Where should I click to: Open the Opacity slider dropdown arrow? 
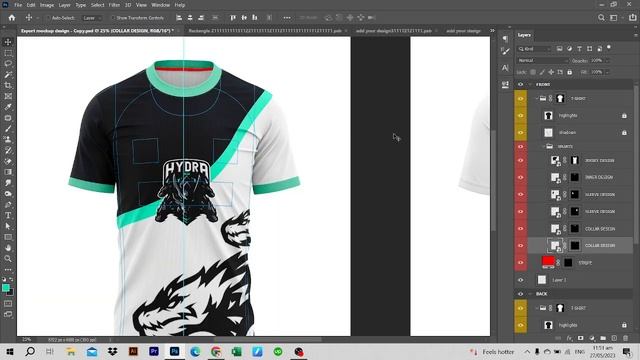pos(607,60)
